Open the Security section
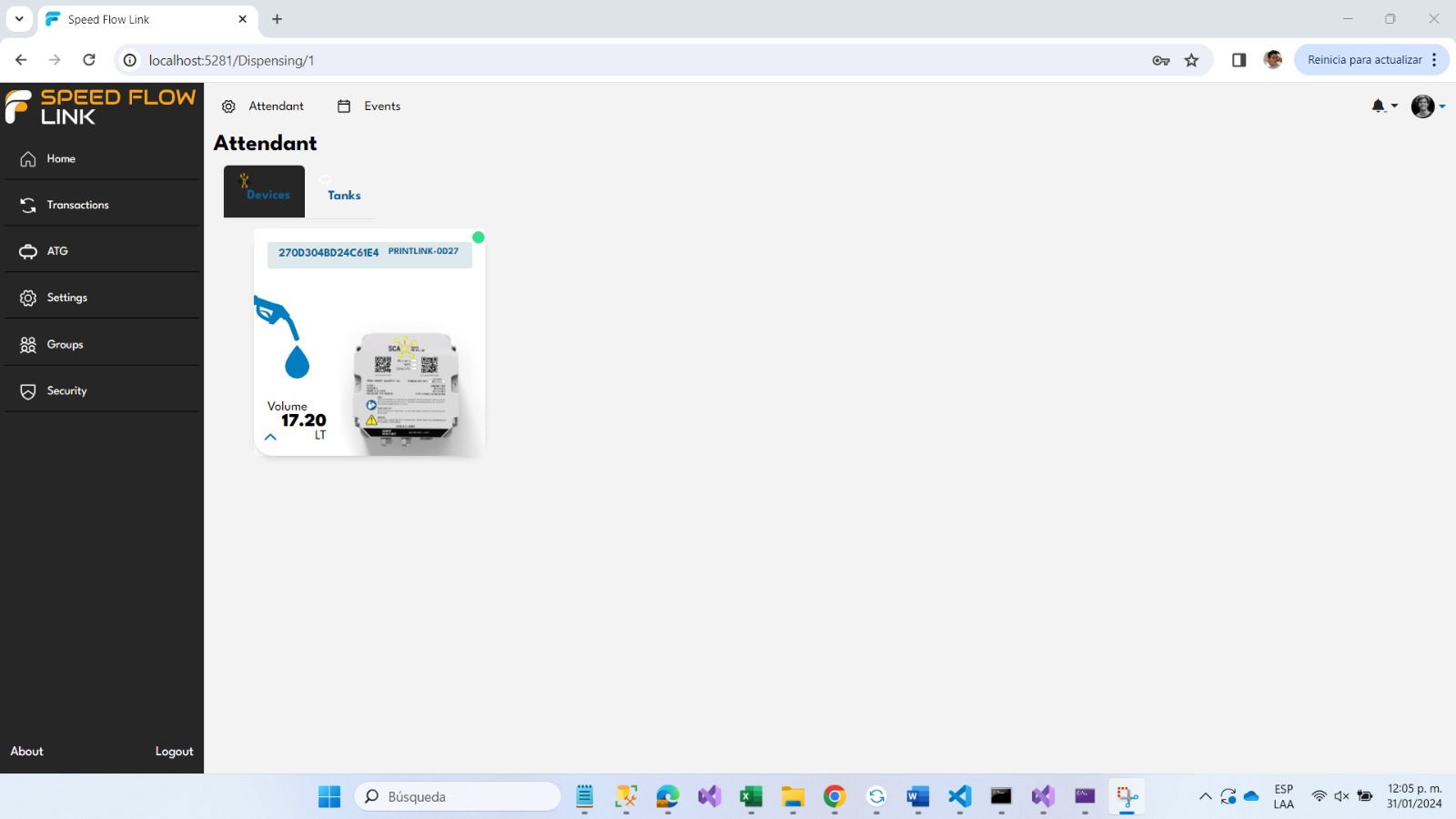The height and width of the screenshot is (819, 1456). point(66,391)
